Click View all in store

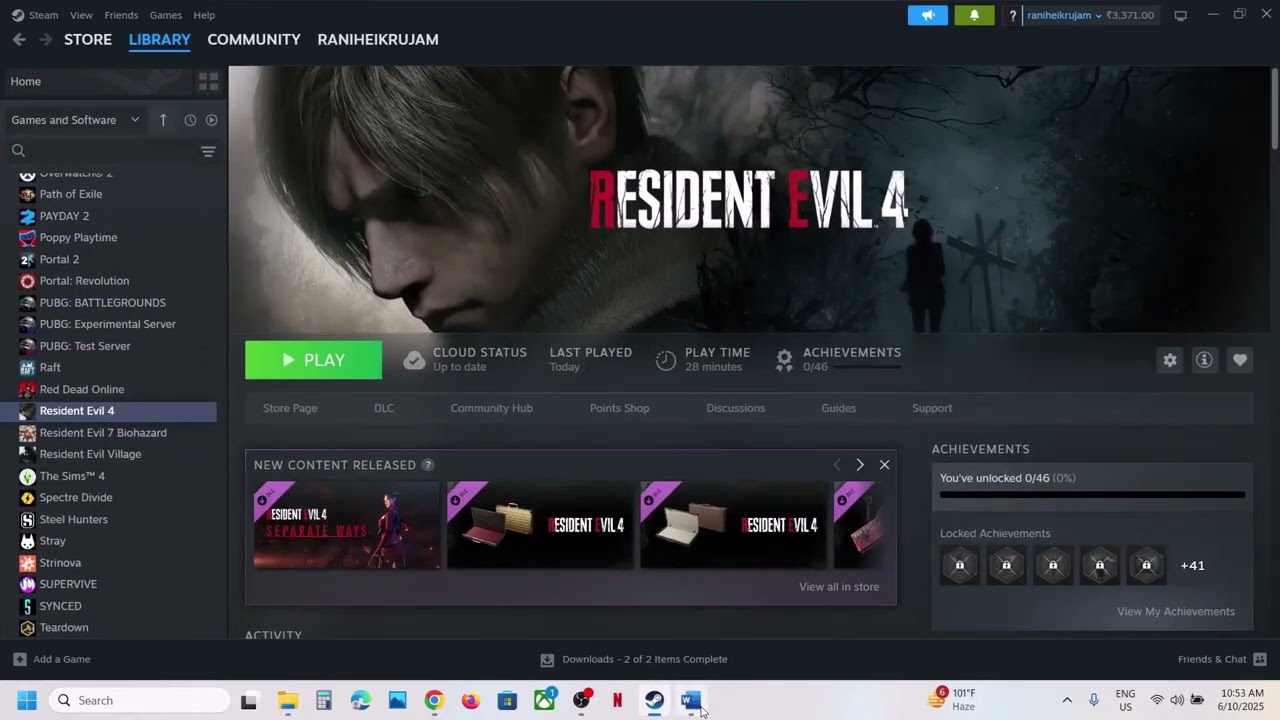point(839,587)
